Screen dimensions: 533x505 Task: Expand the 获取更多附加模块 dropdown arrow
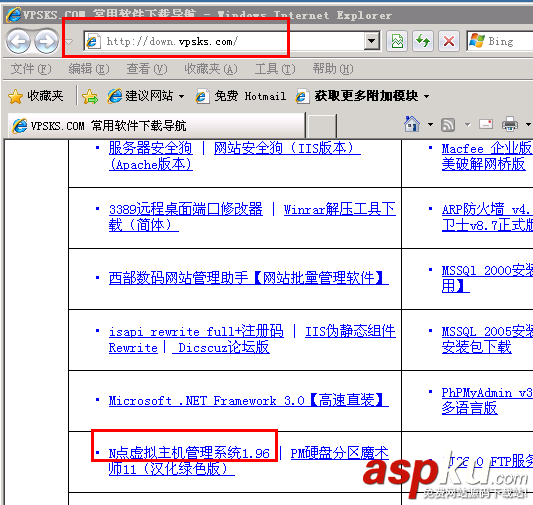pos(427,97)
